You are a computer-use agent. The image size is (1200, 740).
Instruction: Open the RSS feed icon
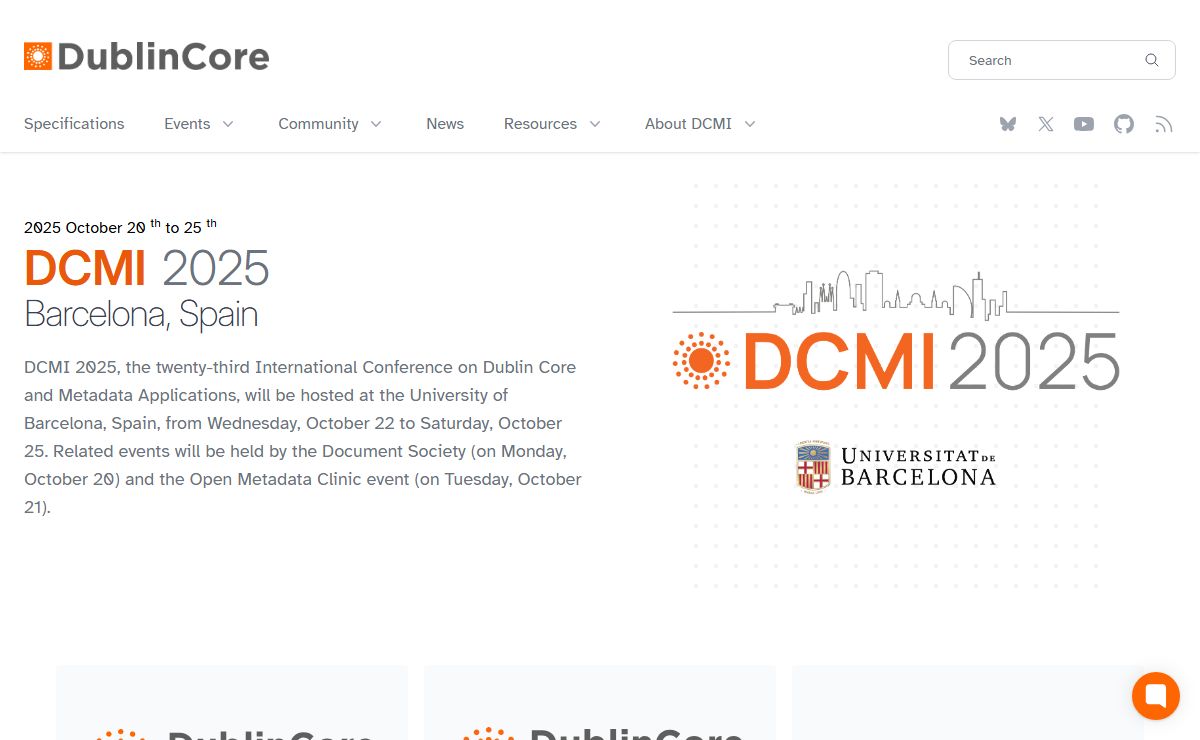[1163, 124]
